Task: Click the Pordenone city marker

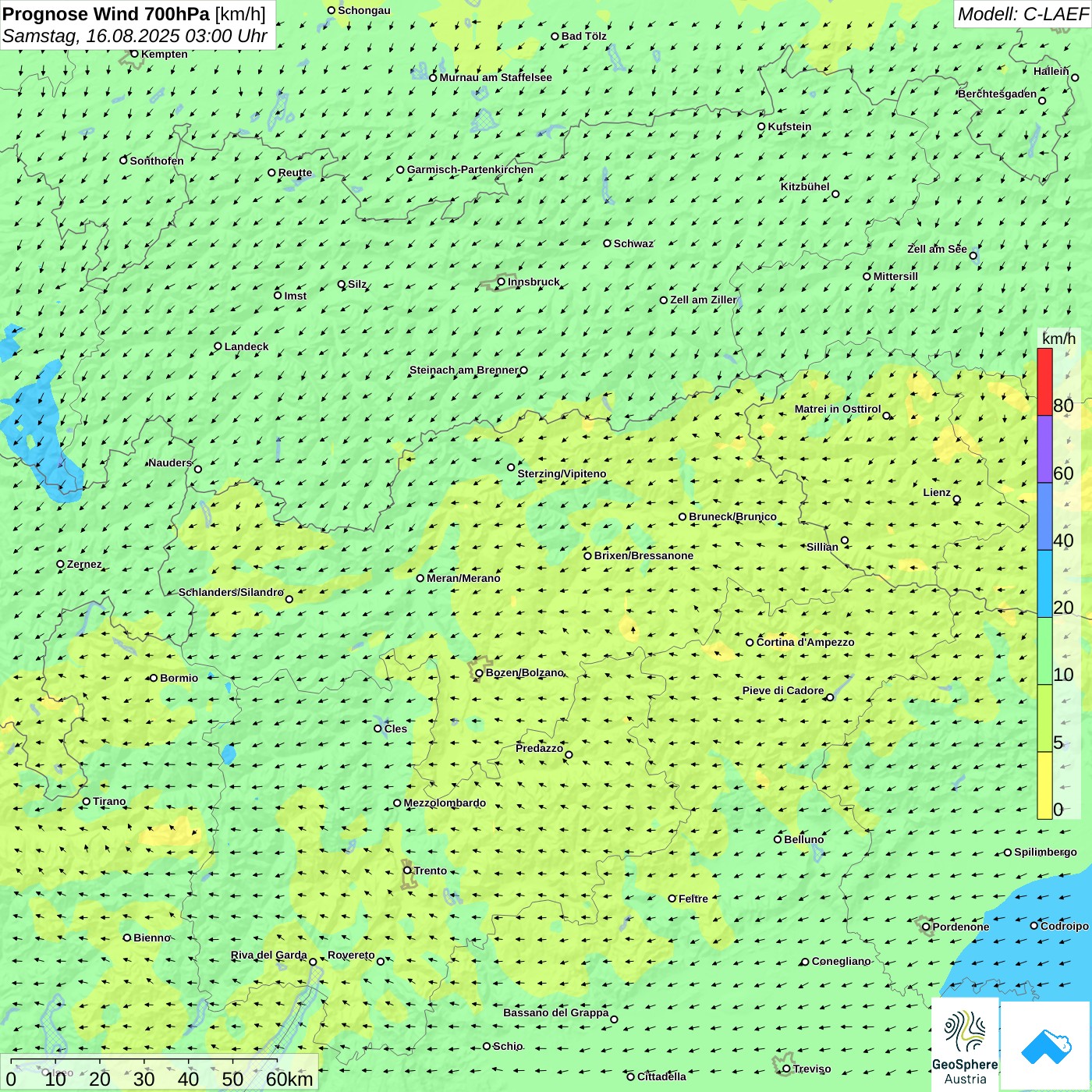Action: click(927, 927)
